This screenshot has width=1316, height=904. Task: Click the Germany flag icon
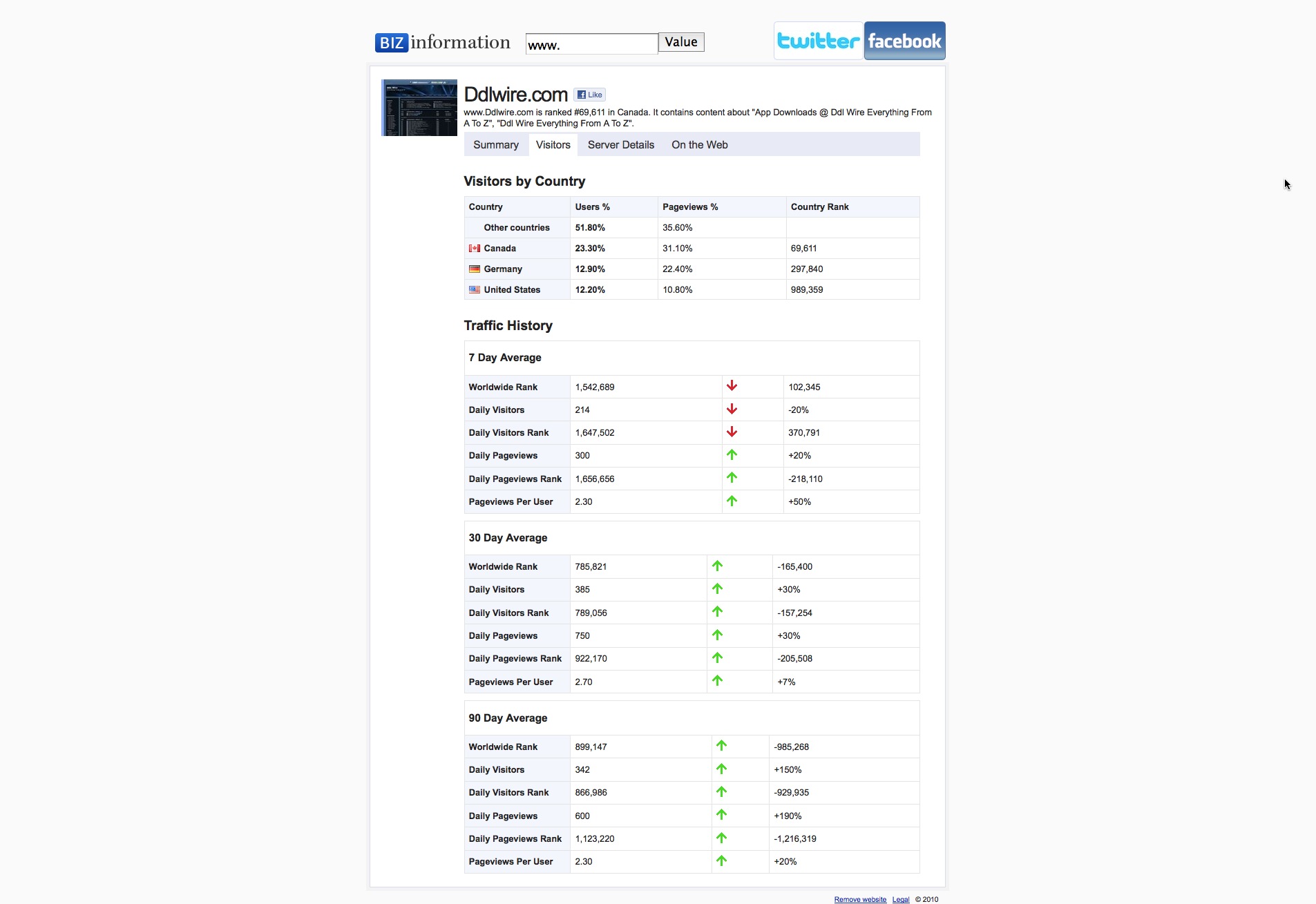(x=475, y=269)
